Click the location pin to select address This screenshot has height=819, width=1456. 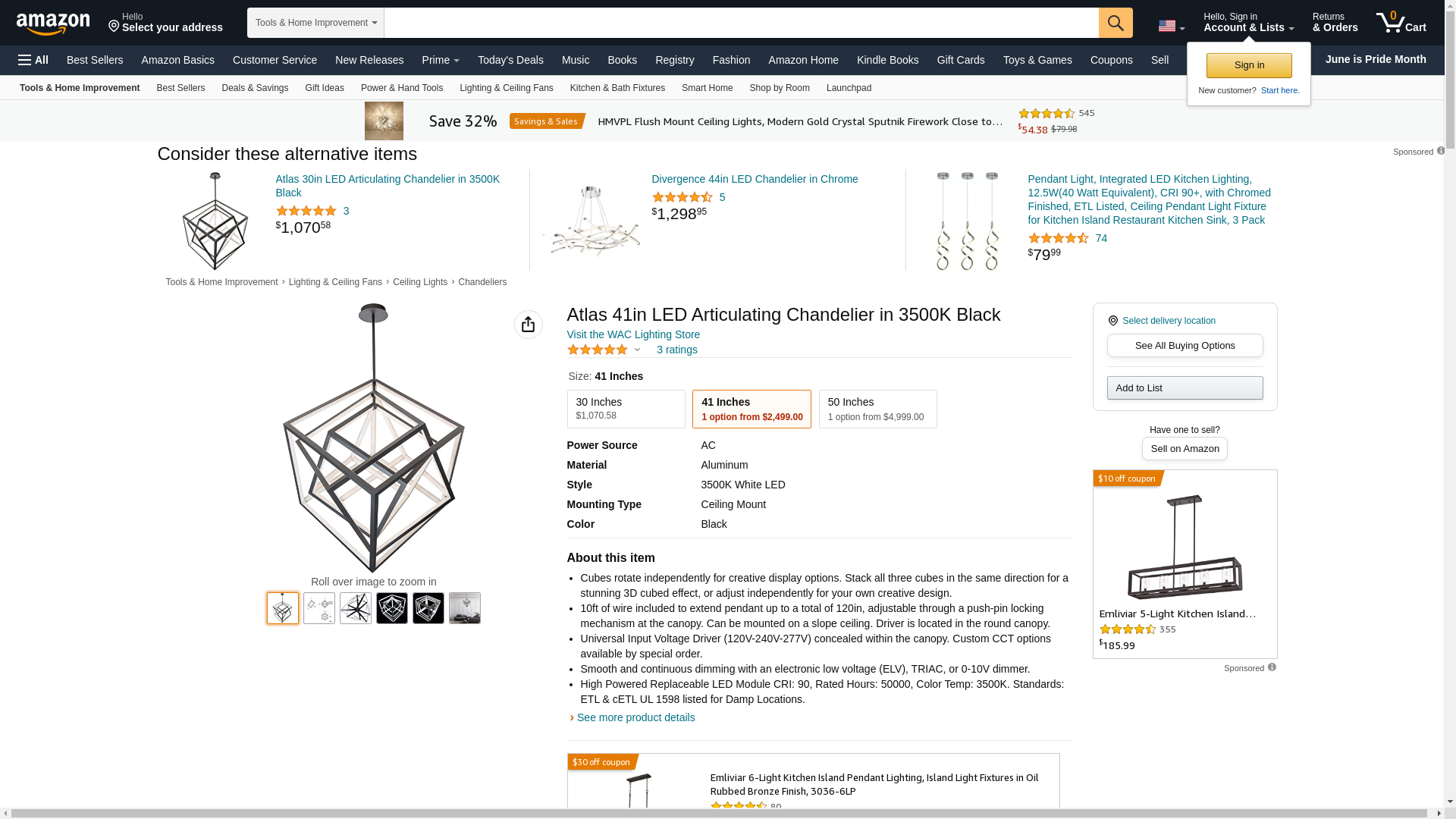[x=115, y=27]
